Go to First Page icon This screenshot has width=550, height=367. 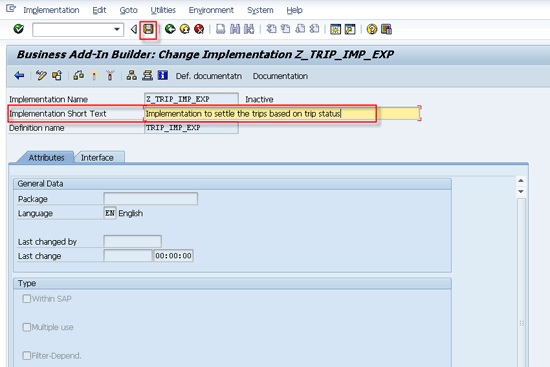271,29
